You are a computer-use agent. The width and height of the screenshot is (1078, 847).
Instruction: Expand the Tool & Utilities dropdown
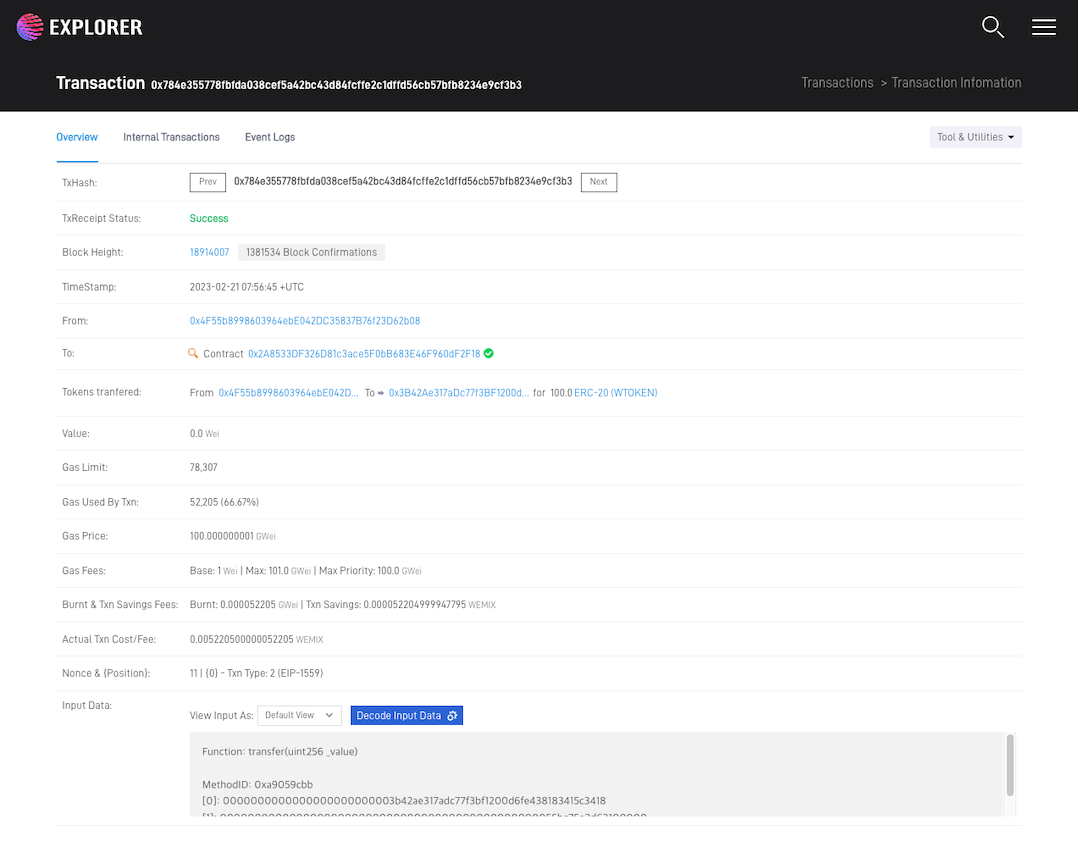point(975,138)
